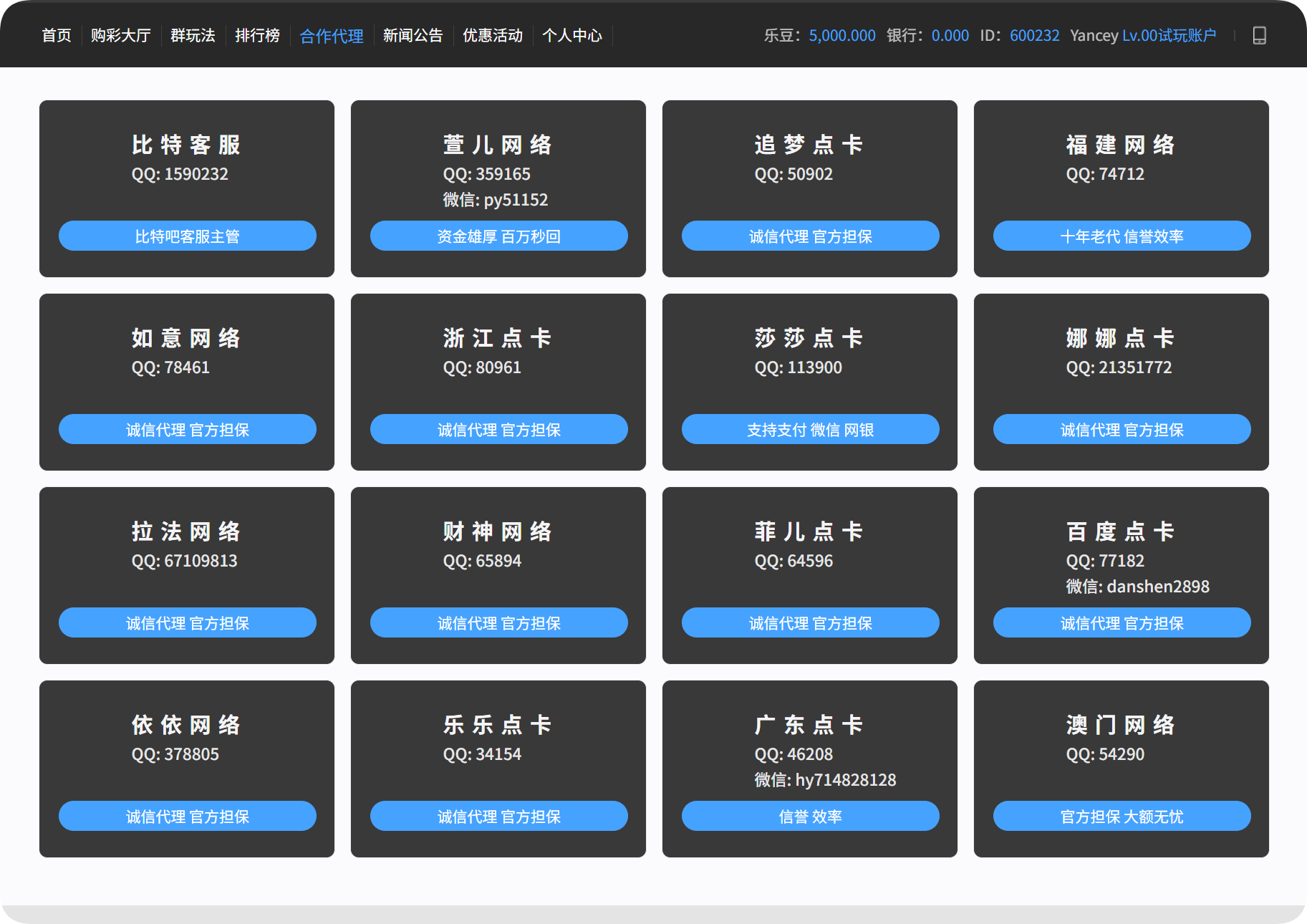The image size is (1307, 924).
Task: Click the 乐豆 balance 5,000.000 value
Action: tap(842, 36)
